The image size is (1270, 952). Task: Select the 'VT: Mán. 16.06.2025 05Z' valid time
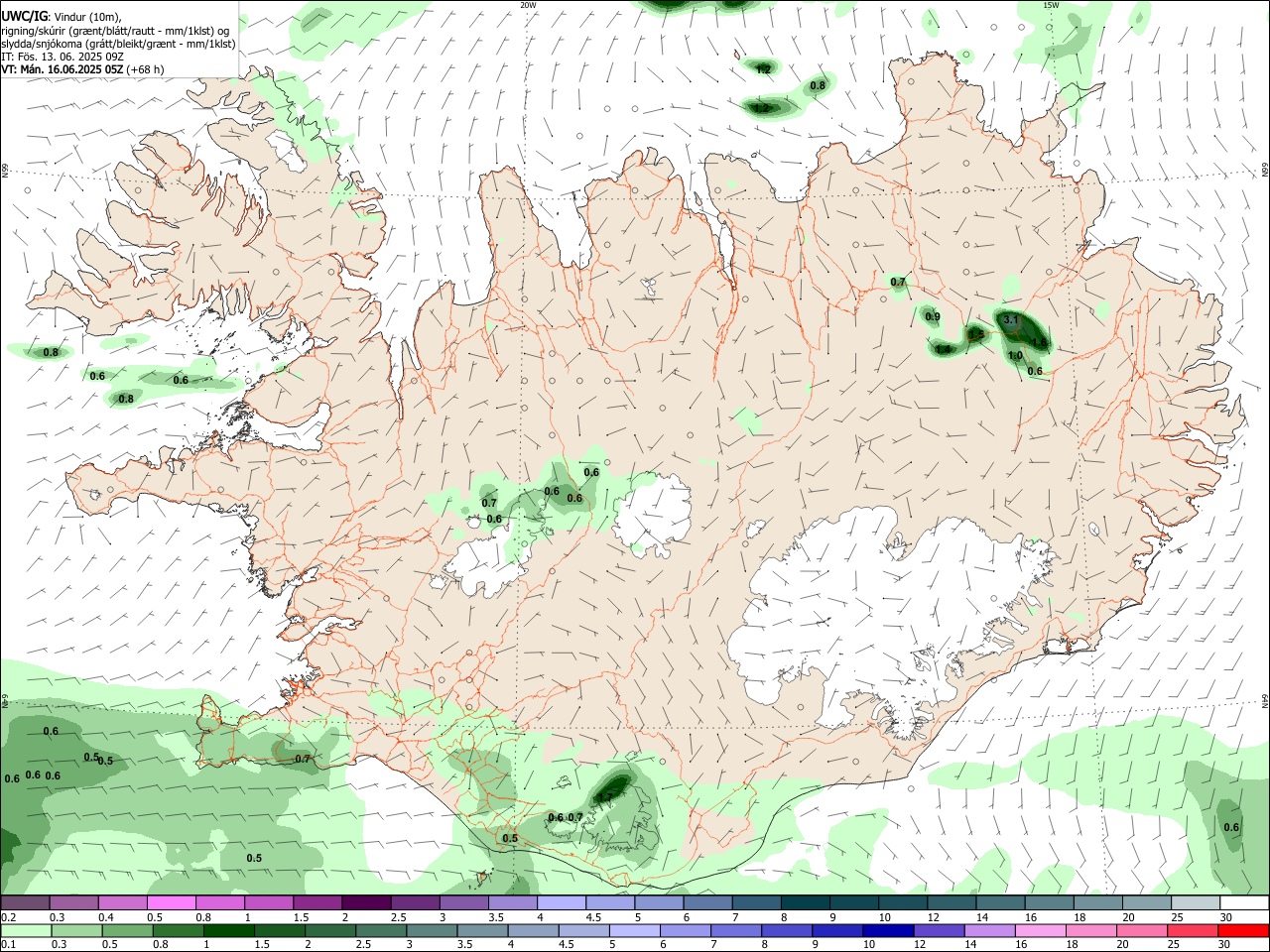click(62, 69)
